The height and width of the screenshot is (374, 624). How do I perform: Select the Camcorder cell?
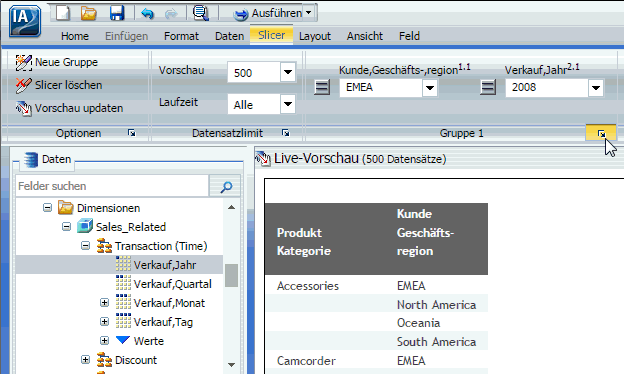pyautogui.click(x=306, y=361)
